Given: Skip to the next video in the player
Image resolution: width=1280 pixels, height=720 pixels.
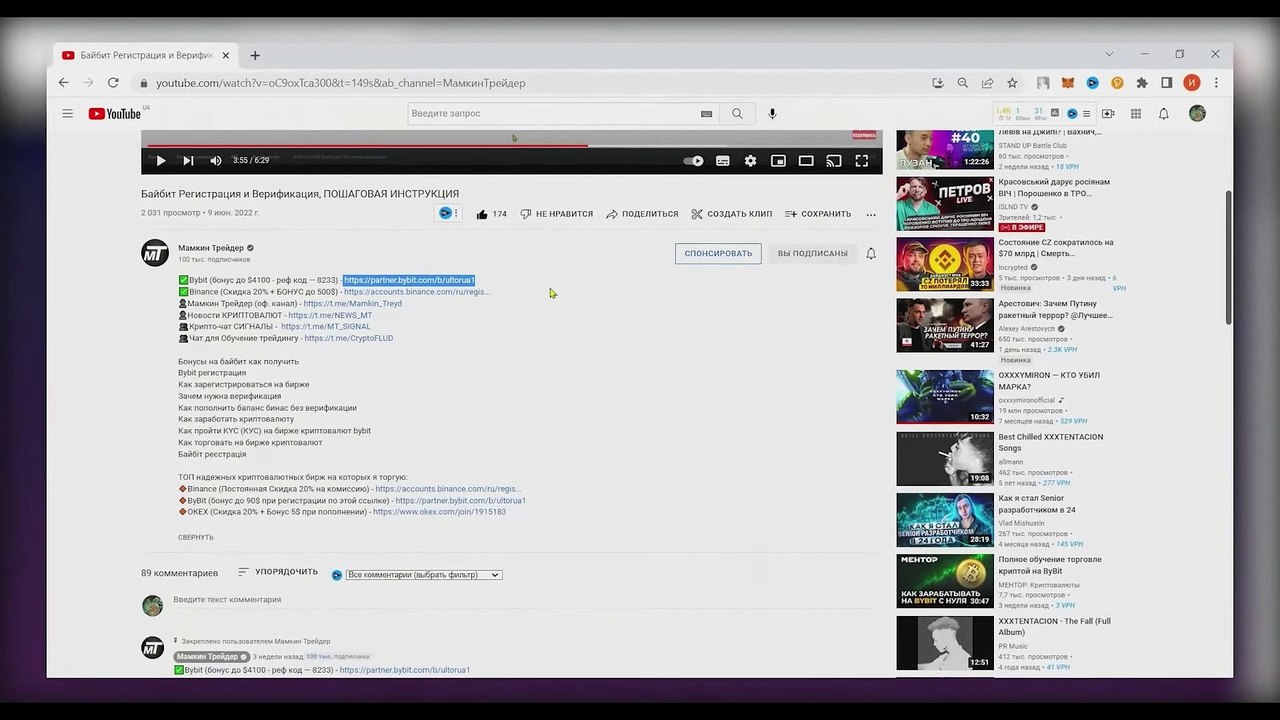Looking at the screenshot, I should 188,161.
